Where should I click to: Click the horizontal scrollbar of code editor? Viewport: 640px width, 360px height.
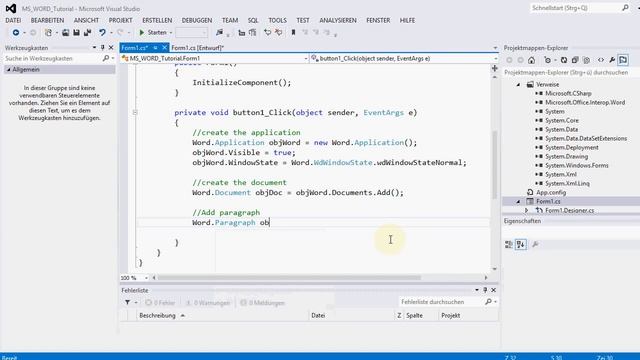289,278
